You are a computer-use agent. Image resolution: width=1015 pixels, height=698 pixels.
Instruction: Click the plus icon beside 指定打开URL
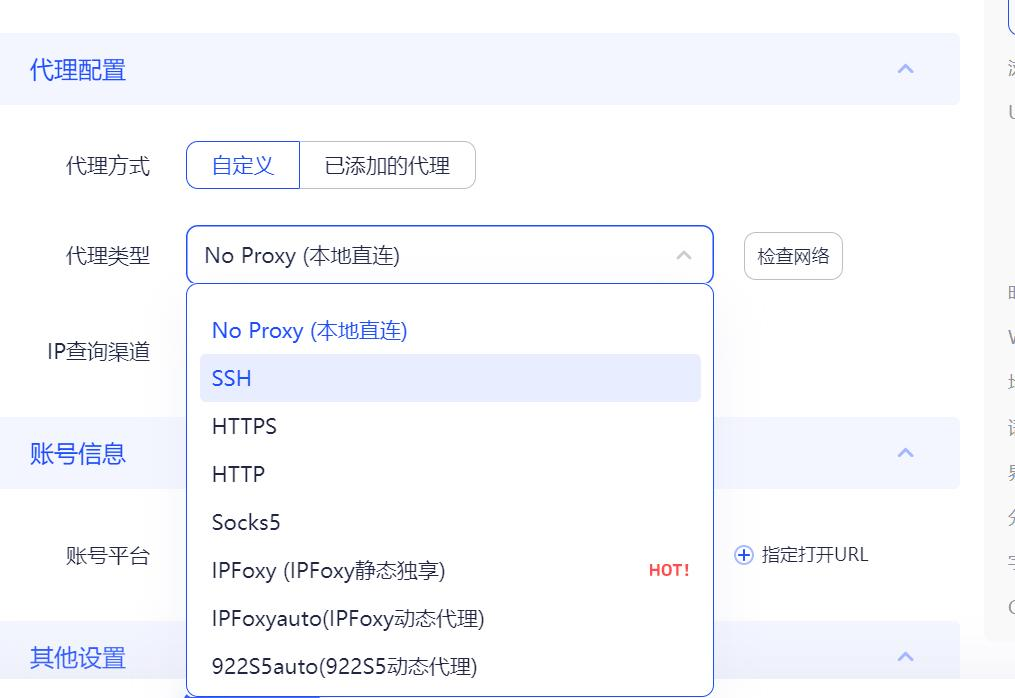tap(744, 555)
